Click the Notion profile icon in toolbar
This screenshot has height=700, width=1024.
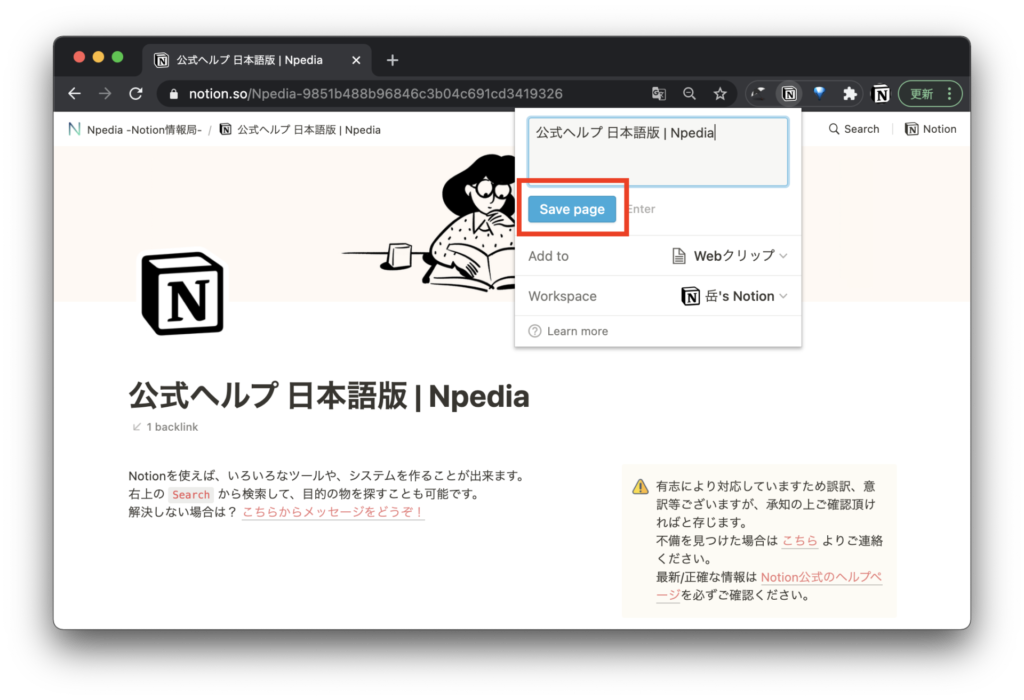point(880,94)
